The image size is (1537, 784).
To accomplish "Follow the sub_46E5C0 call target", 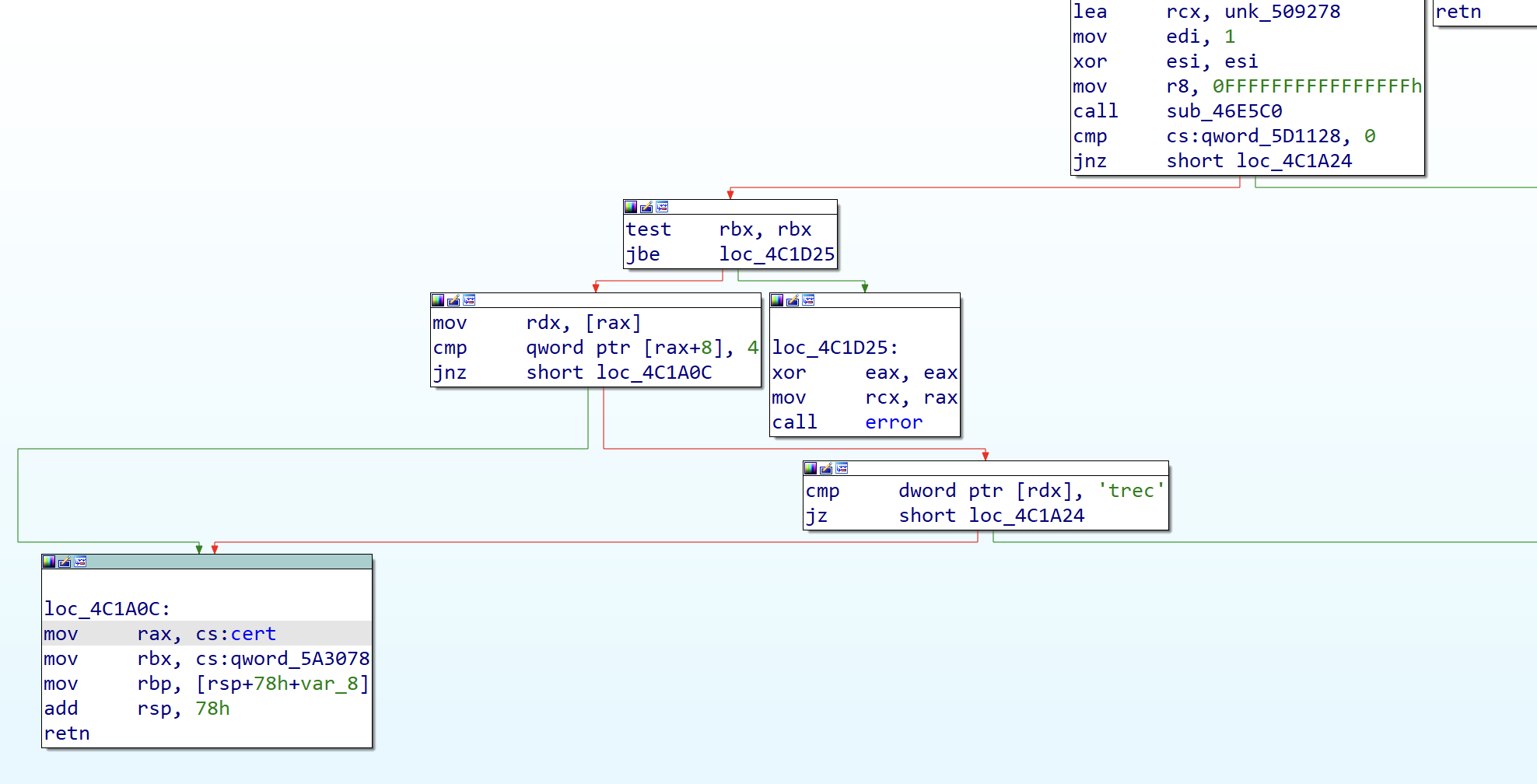I will (x=1224, y=111).
